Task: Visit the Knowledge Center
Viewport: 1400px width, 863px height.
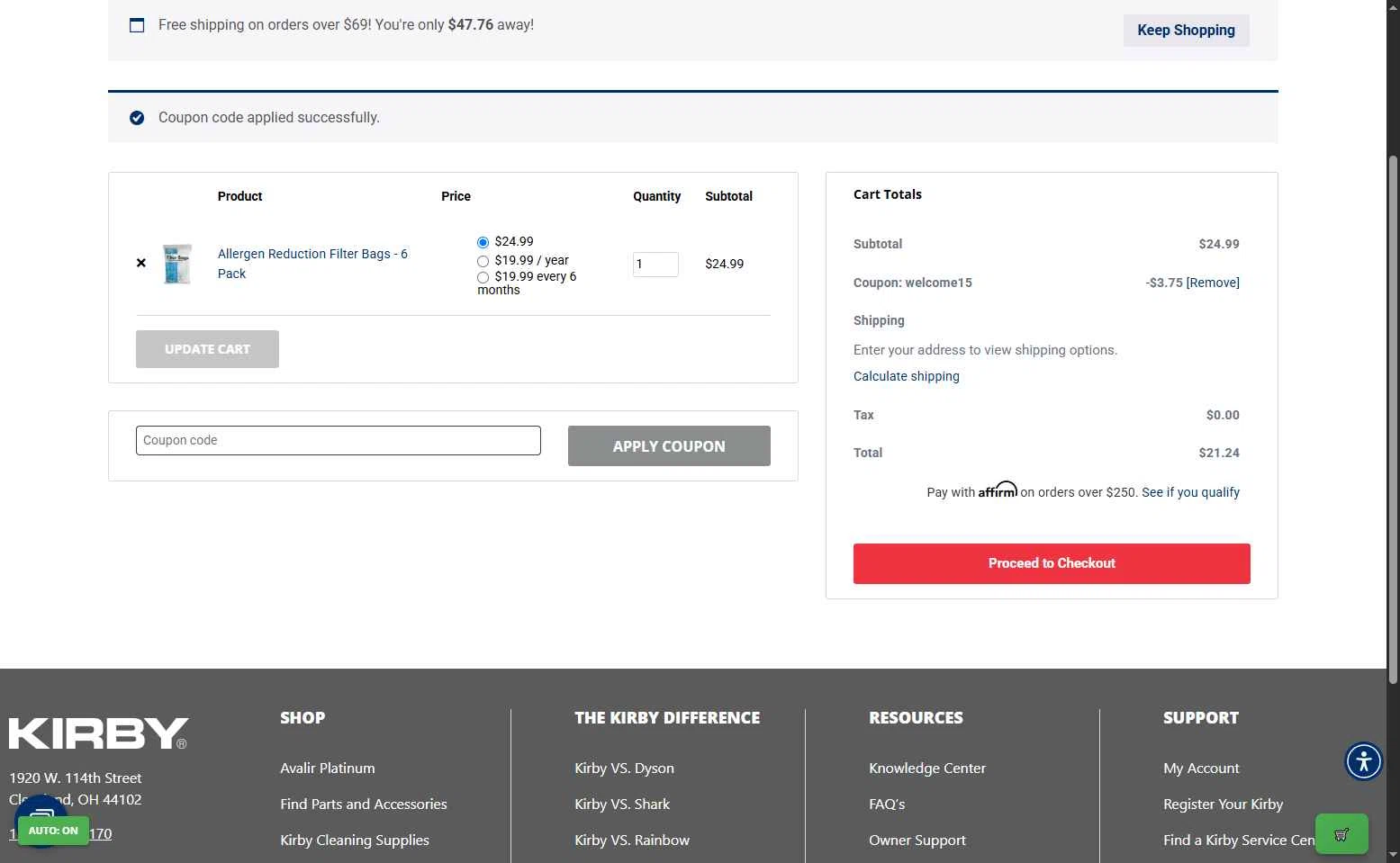Action: pos(927,769)
